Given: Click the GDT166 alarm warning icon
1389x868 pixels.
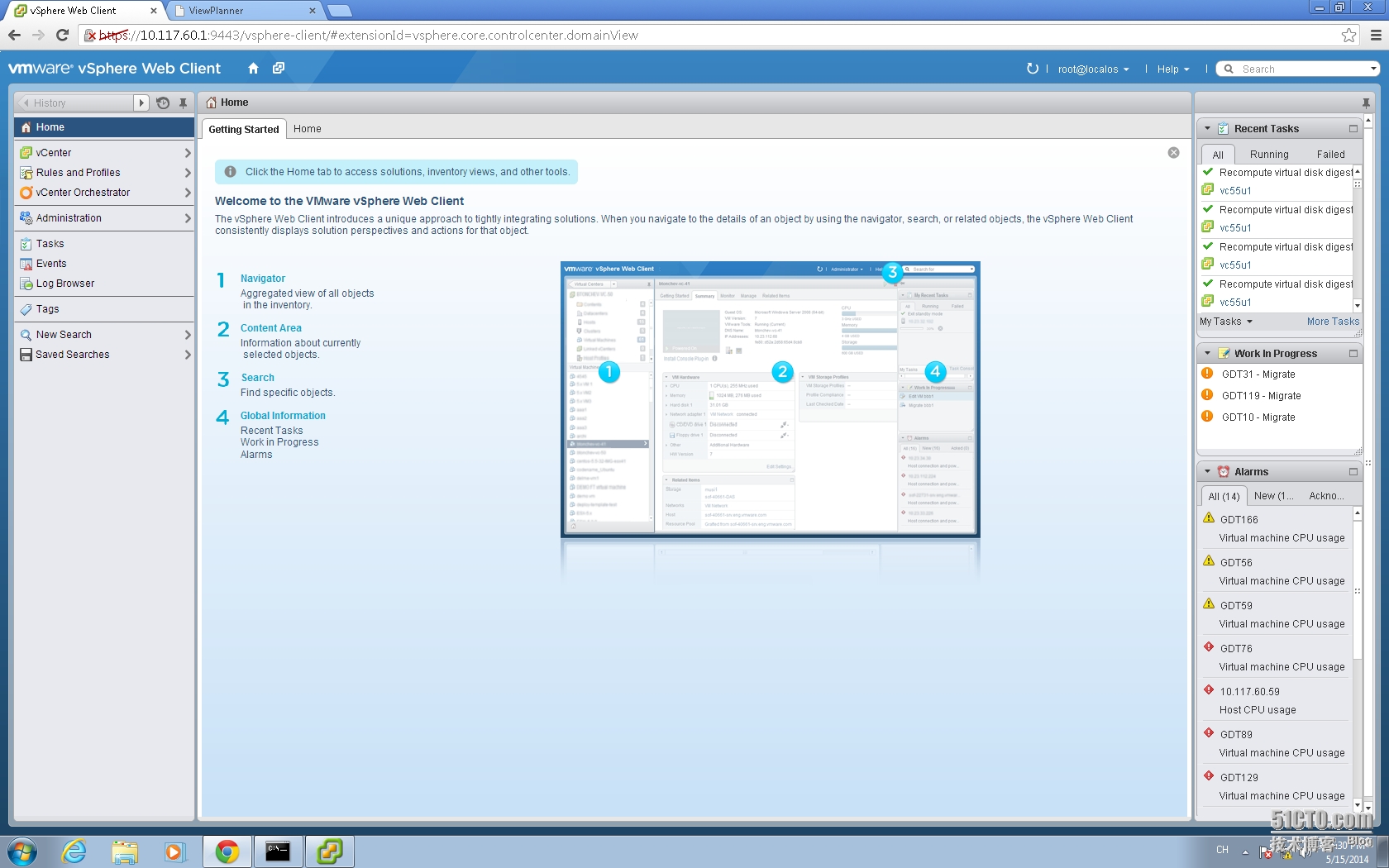Looking at the screenshot, I should click(1209, 518).
